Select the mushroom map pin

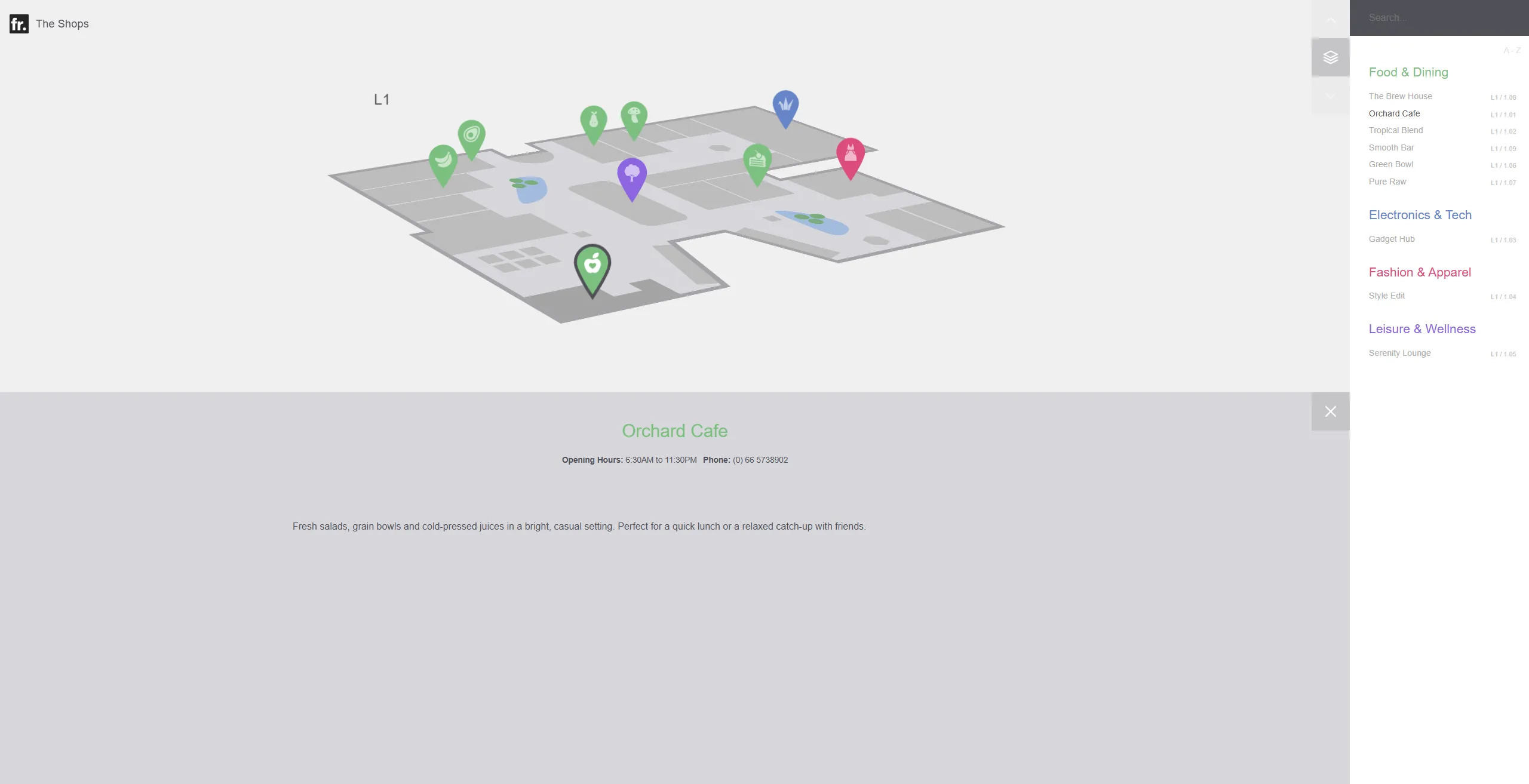(x=634, y=116)
